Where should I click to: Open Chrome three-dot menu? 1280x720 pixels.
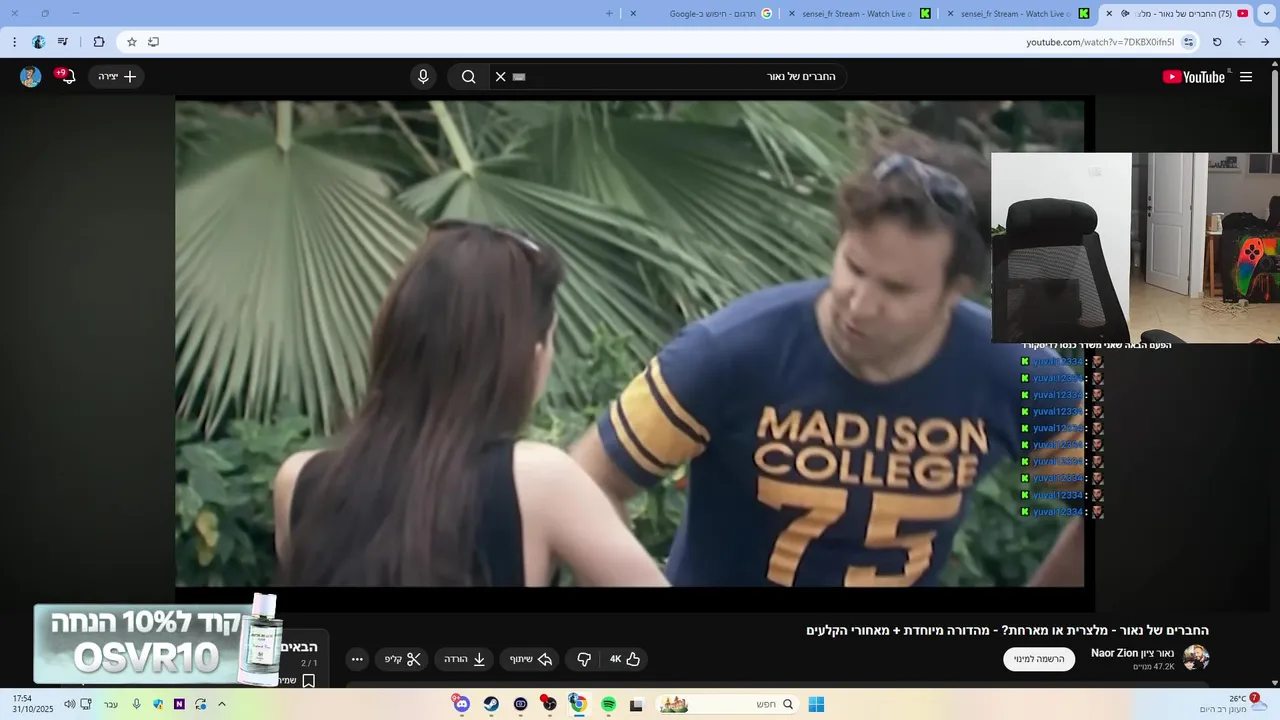click(x=14, y=42)
